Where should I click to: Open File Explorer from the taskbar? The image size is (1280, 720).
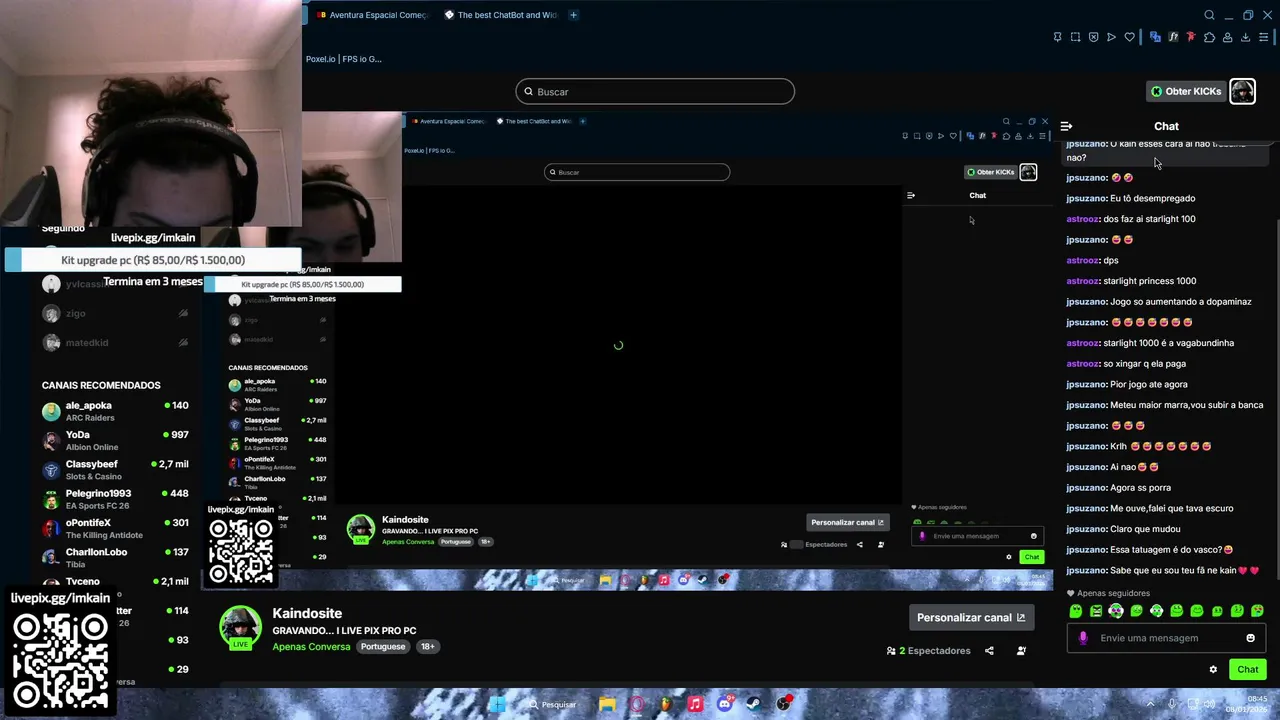coord(607,704)
